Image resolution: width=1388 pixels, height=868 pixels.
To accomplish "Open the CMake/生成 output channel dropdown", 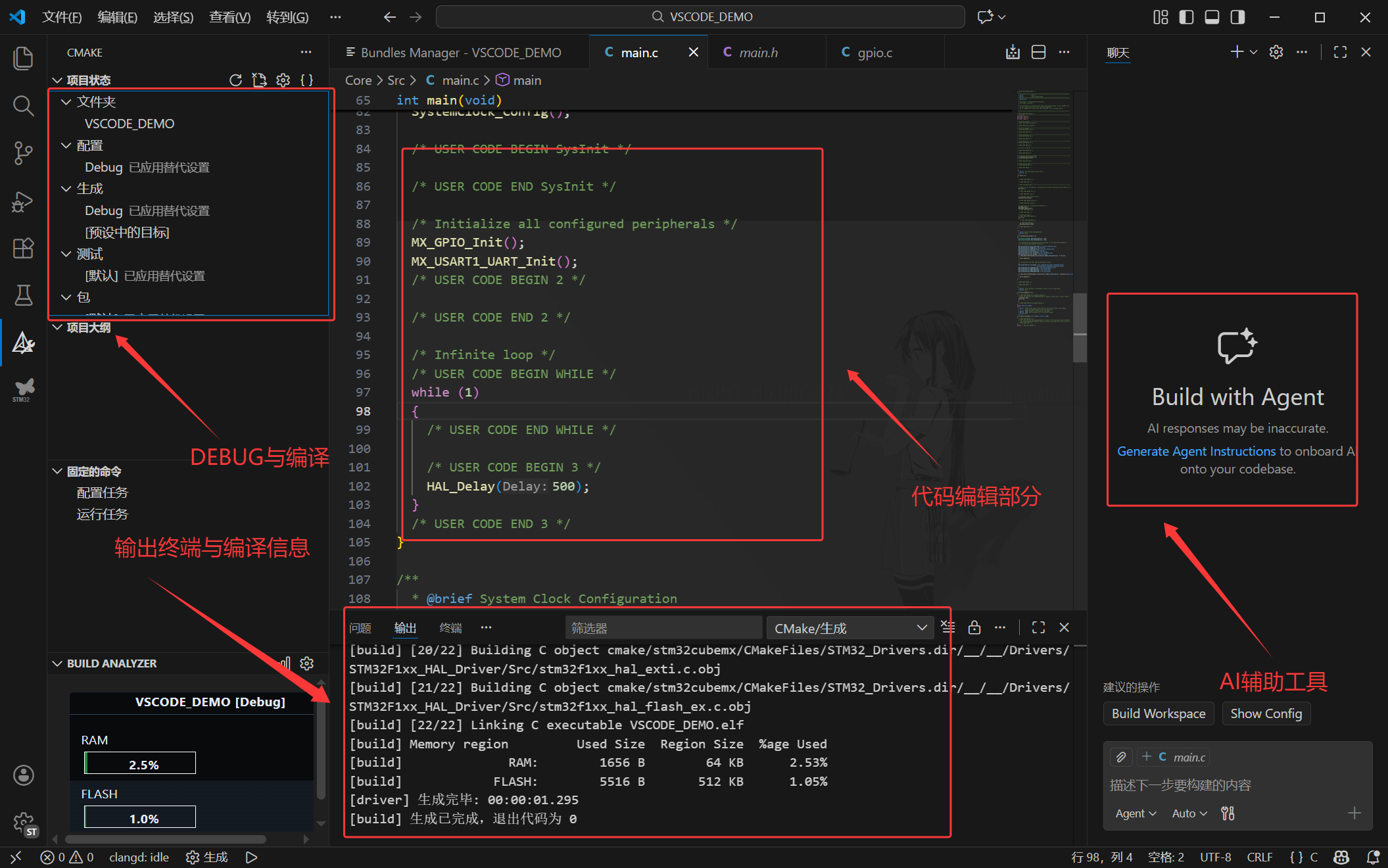I will [850, 628].
